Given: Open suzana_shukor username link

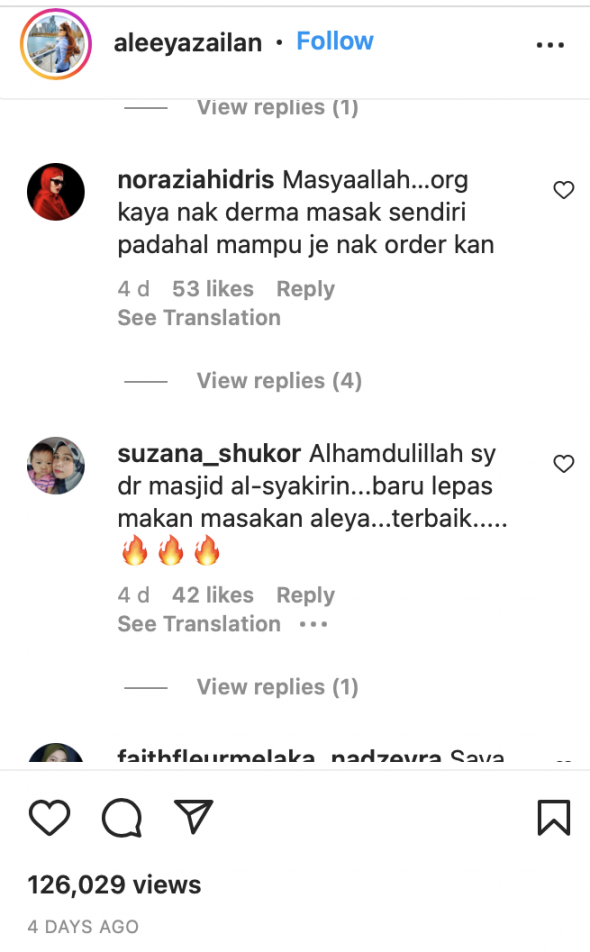Looking at the screenshot, I should pos(209,454).
